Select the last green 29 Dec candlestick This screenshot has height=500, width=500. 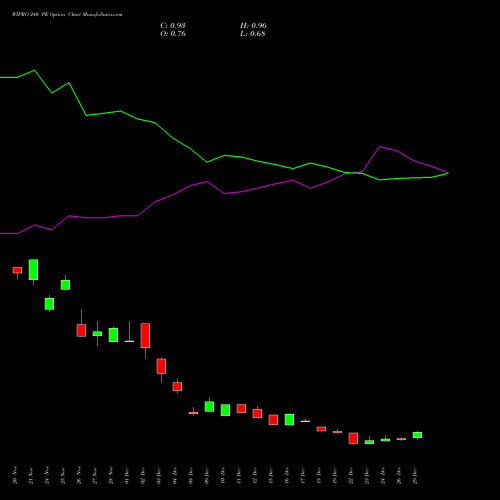[x=417, y=435]
